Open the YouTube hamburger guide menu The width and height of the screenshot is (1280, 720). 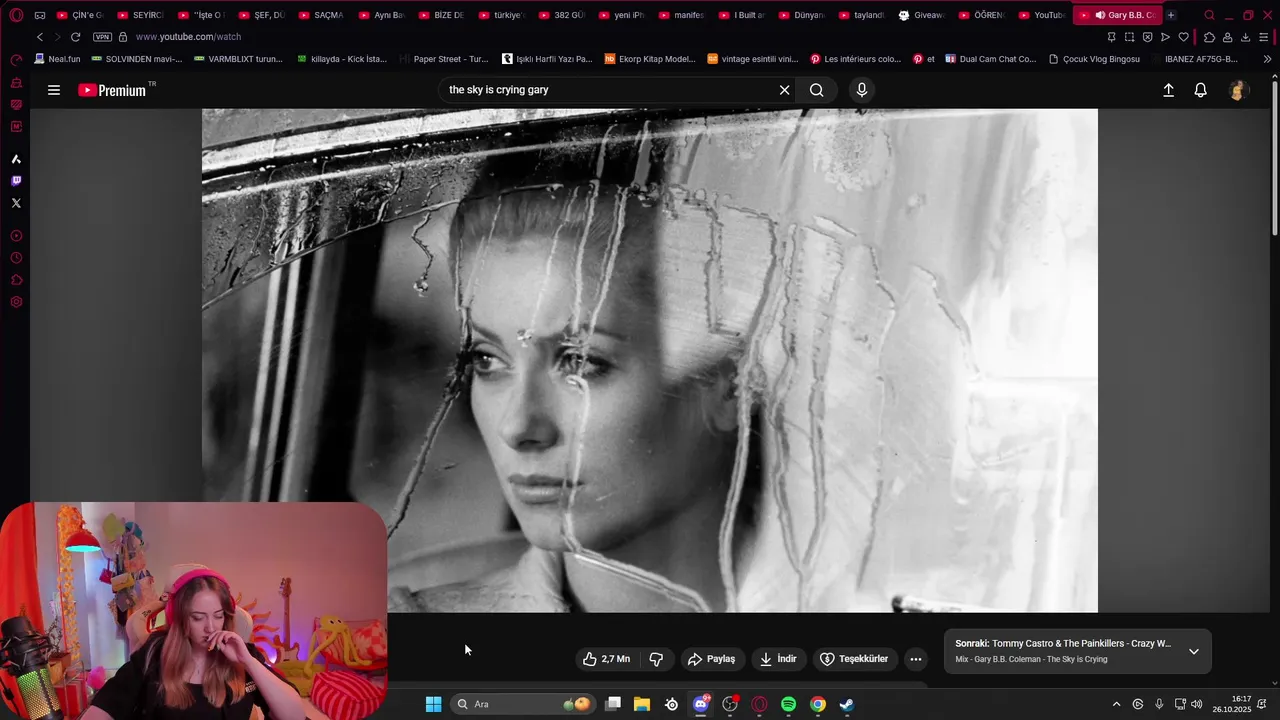(54, 90)
